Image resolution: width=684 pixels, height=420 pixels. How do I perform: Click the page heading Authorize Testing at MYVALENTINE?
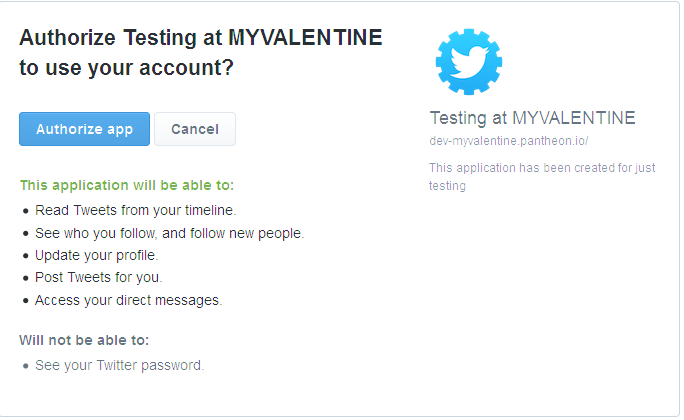click(x=201, y=38)
